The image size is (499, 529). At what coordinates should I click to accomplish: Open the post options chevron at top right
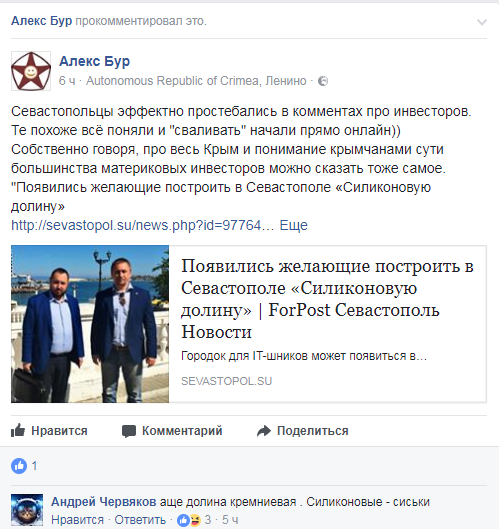pyautogui.click(x=481, y=22)
